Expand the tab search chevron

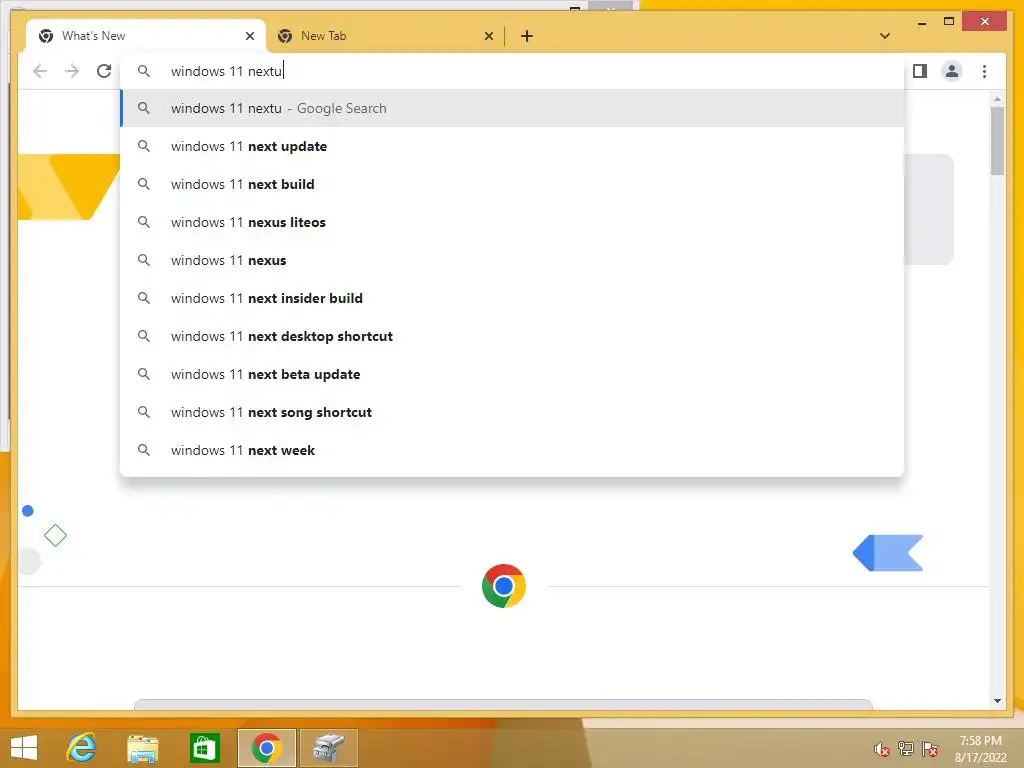tap(885, 36)
